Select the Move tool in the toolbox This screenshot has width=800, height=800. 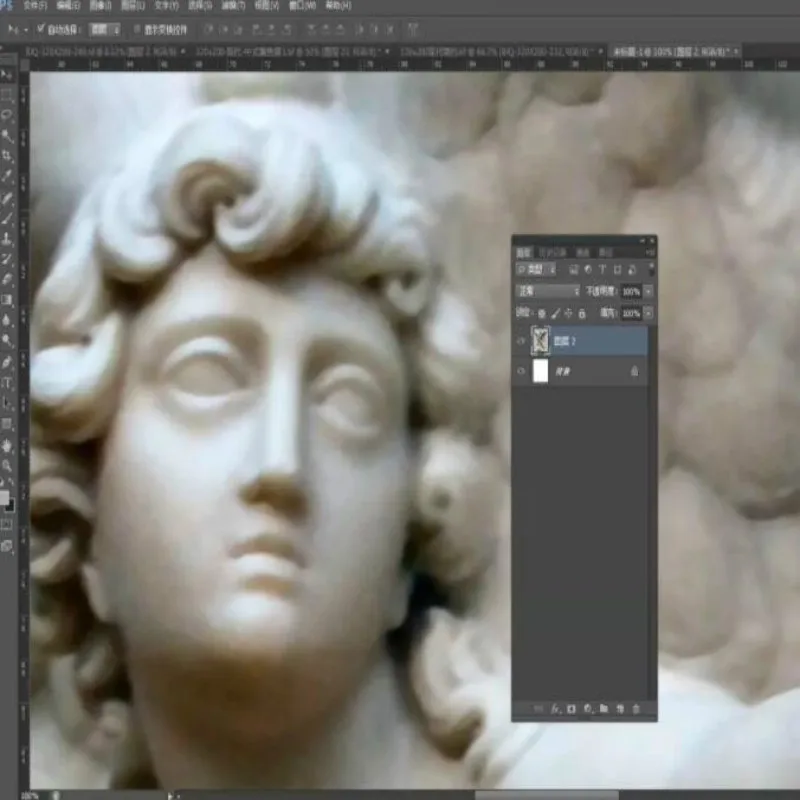8,76
